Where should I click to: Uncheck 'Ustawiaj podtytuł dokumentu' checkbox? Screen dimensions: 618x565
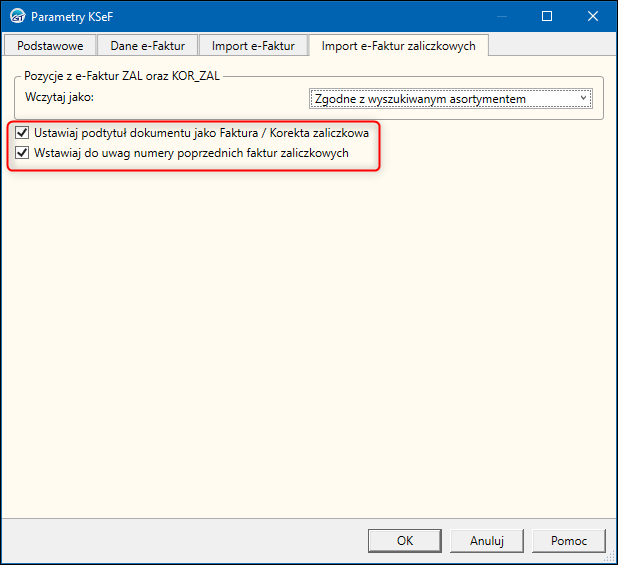(x=23, y=132)
